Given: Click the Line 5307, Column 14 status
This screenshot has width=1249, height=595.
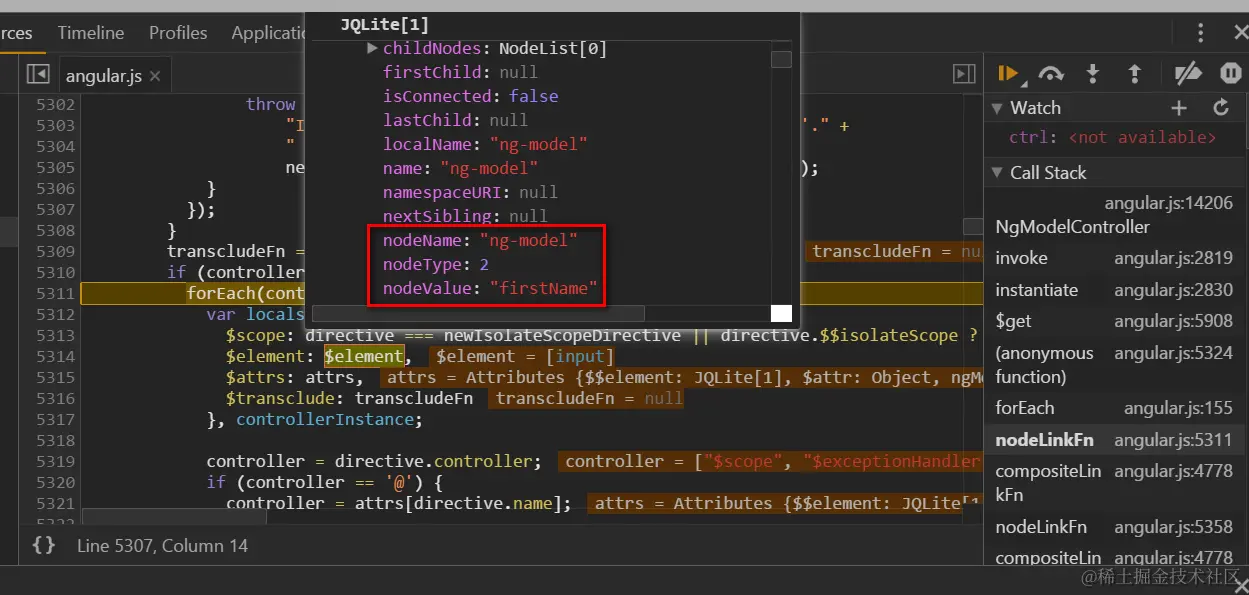Looking at the screenshot, I should point(162,545).
